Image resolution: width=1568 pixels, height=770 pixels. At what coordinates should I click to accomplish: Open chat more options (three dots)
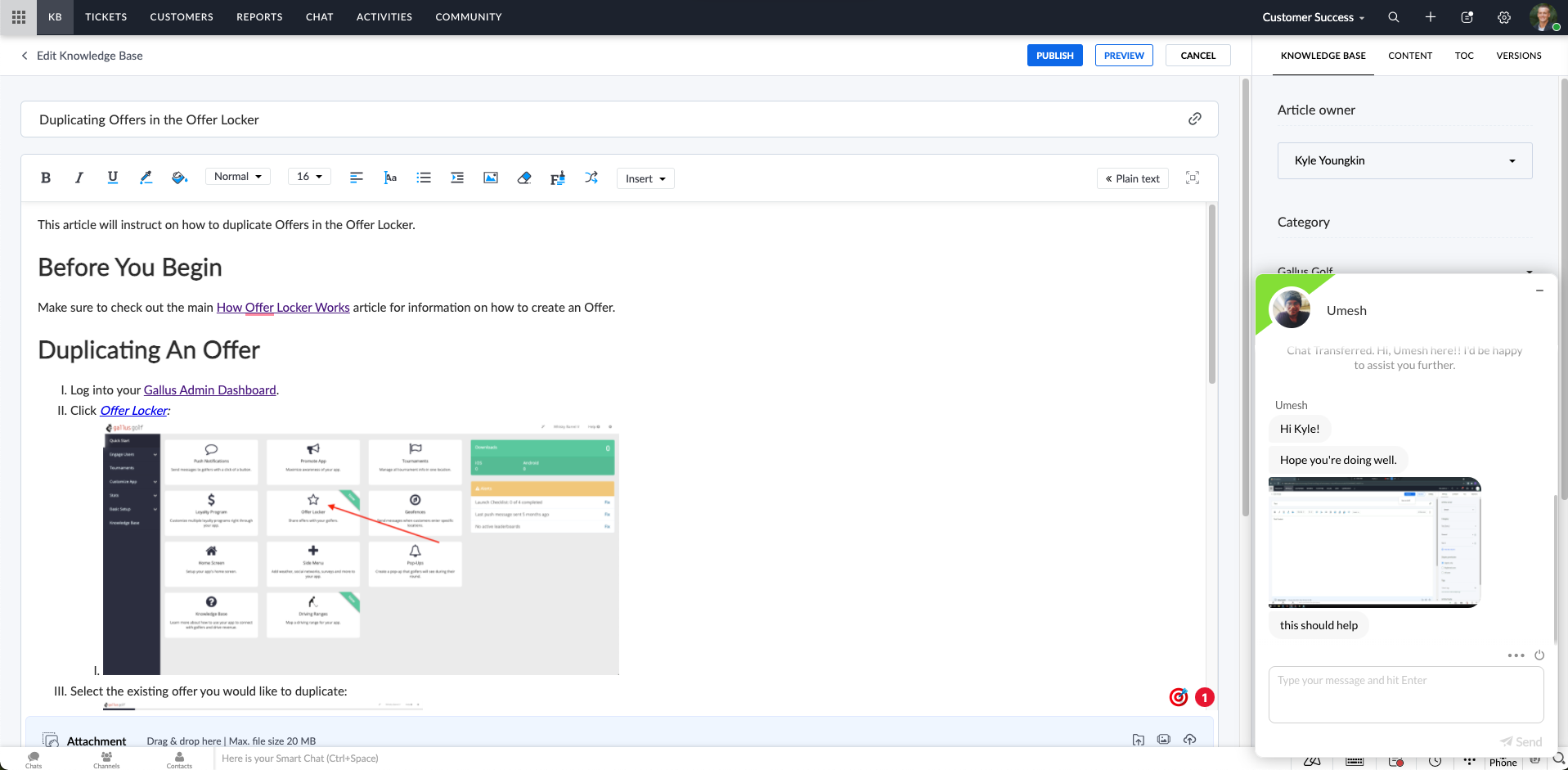tap(1516, 655)
